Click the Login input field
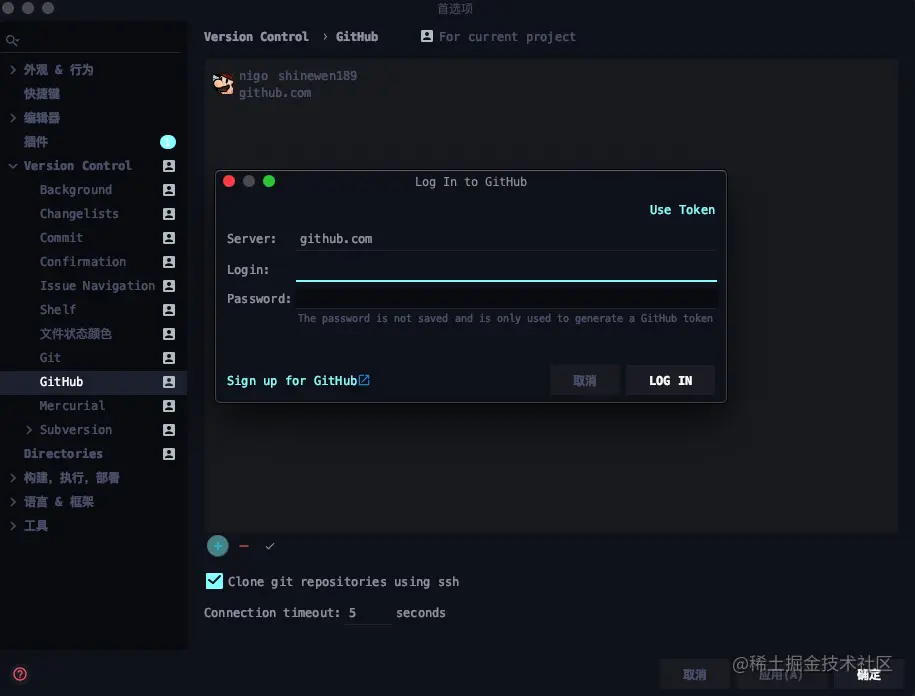The image size is (915, 696). tap(506, 269)
